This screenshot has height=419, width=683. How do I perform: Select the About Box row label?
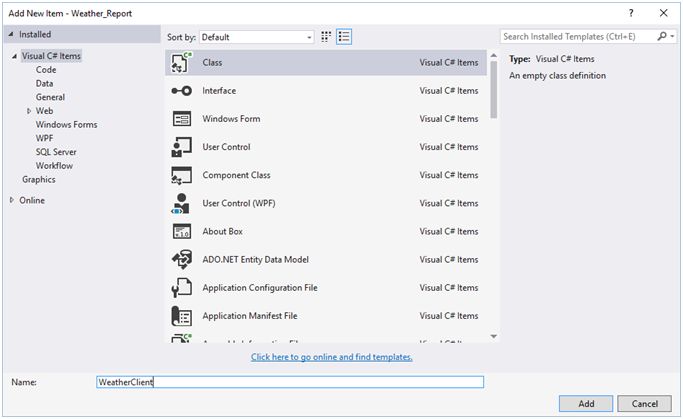(x=223, y=231)
